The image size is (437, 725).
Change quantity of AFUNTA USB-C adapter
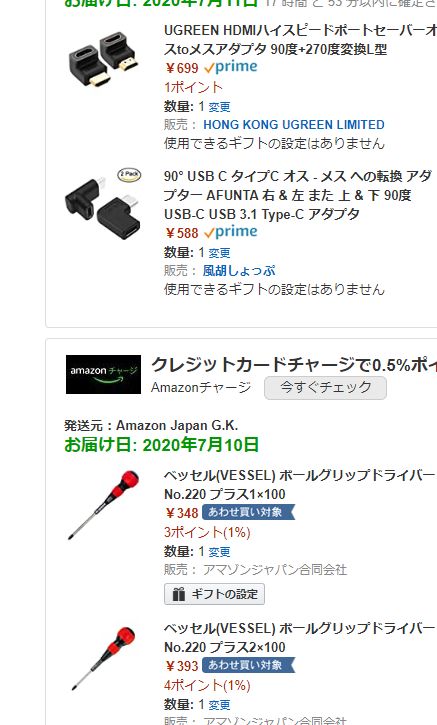219,253
